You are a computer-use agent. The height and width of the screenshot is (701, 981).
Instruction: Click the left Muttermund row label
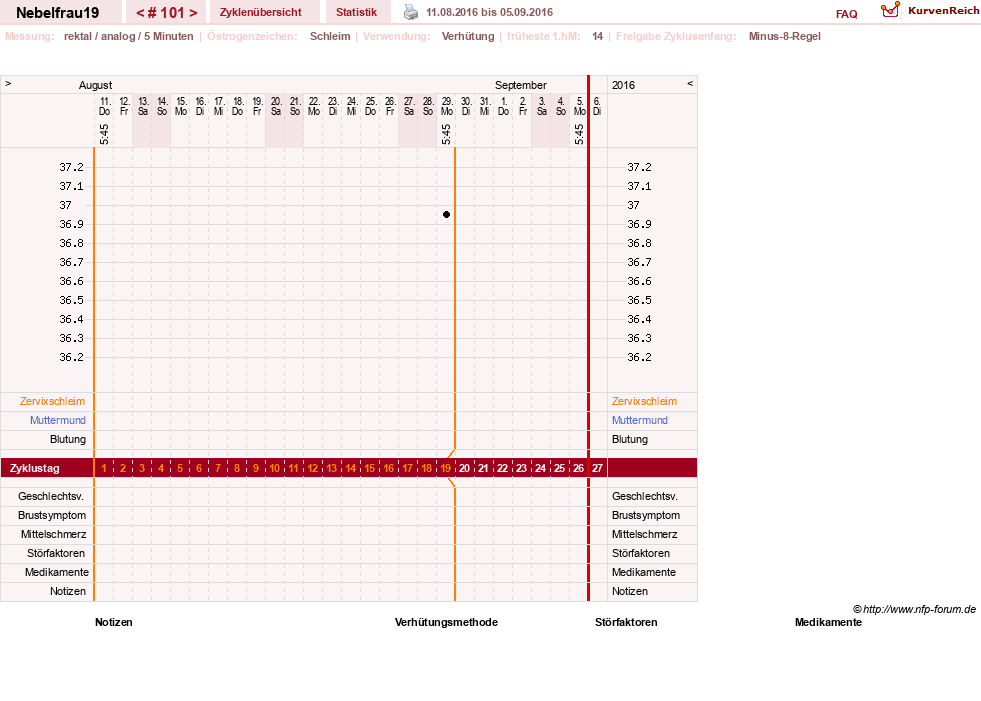click(x=58, y=420)
